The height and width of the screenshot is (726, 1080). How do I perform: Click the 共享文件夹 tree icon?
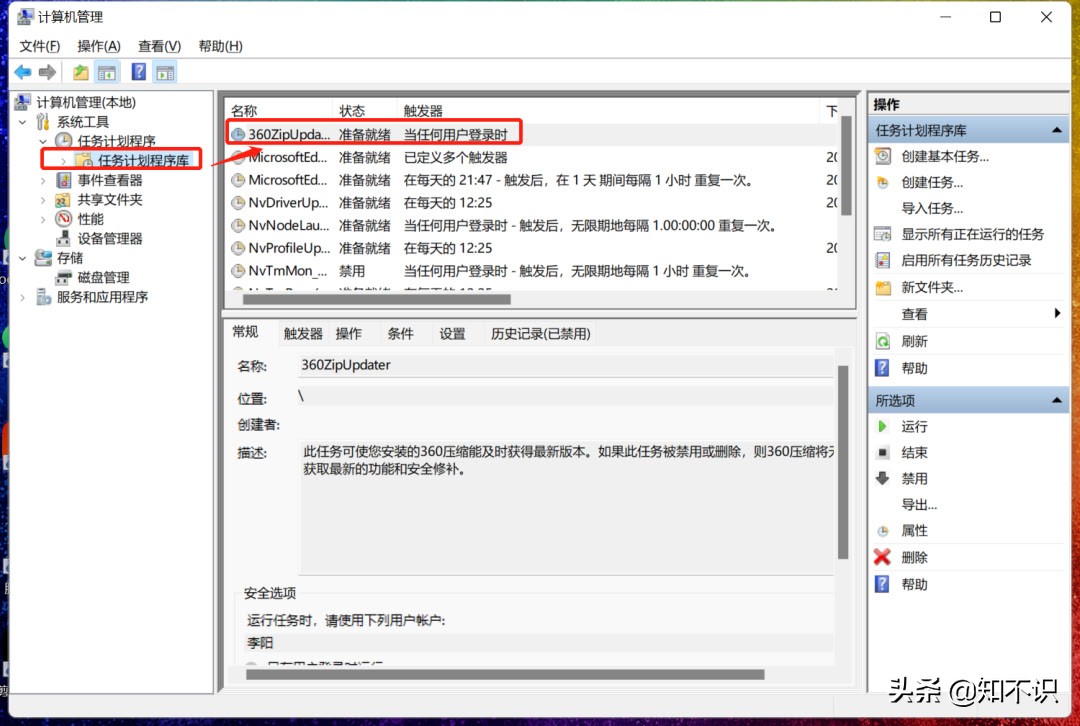click(63, 200)
